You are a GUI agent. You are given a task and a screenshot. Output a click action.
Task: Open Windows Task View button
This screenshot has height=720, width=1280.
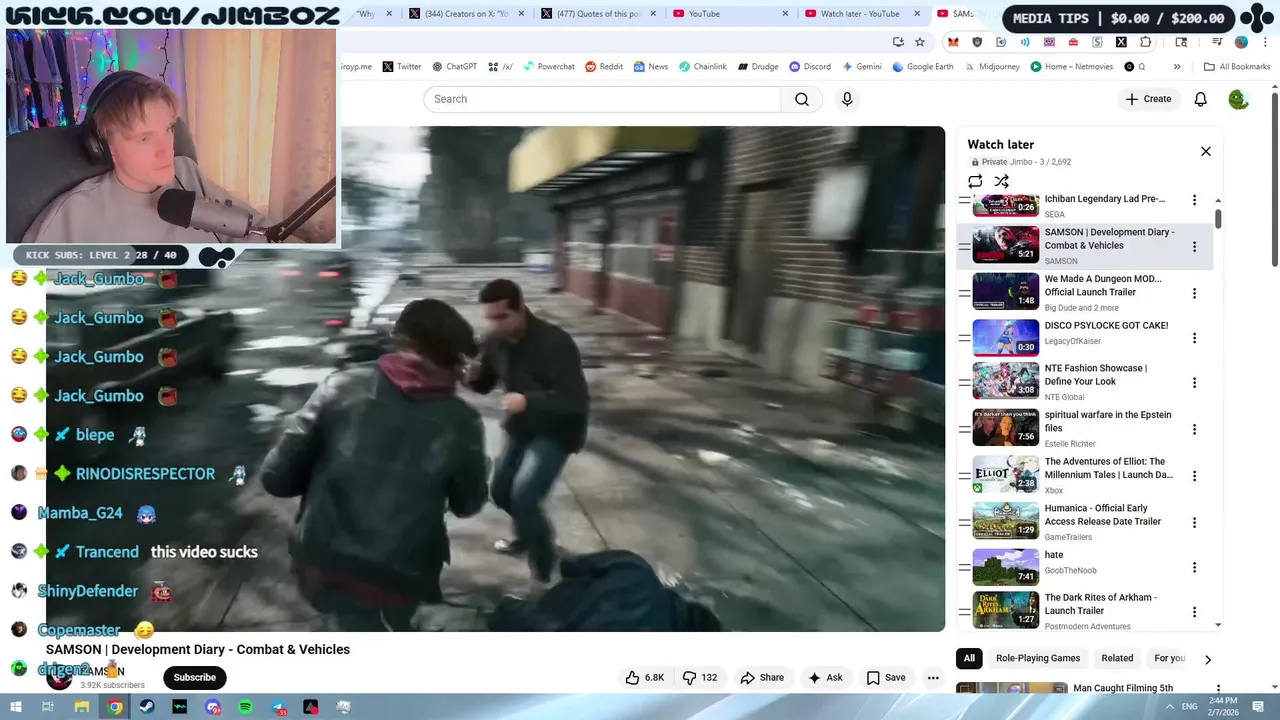[x=48, y=707]
